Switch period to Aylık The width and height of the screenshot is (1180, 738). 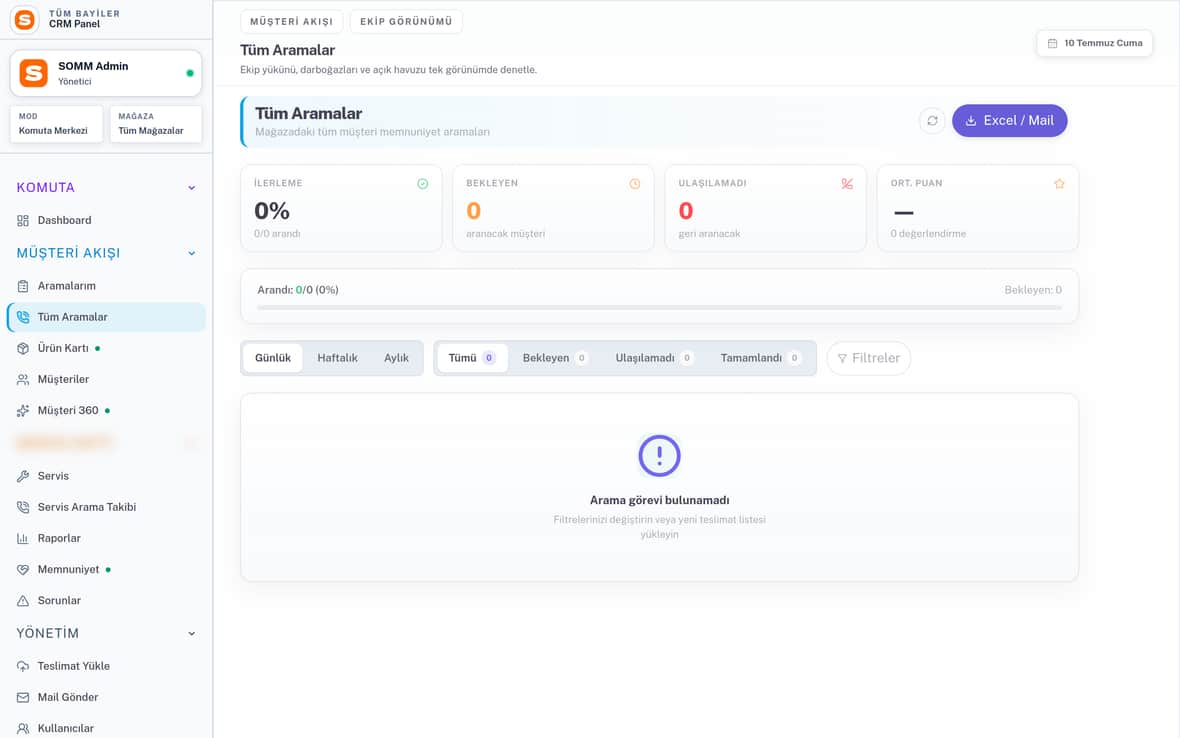click(397, 358)
